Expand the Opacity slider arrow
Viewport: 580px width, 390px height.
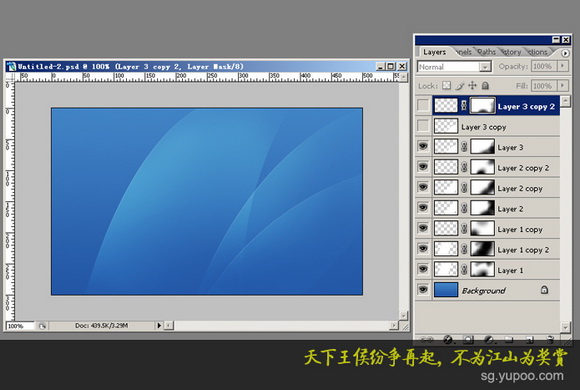(563, 66)
